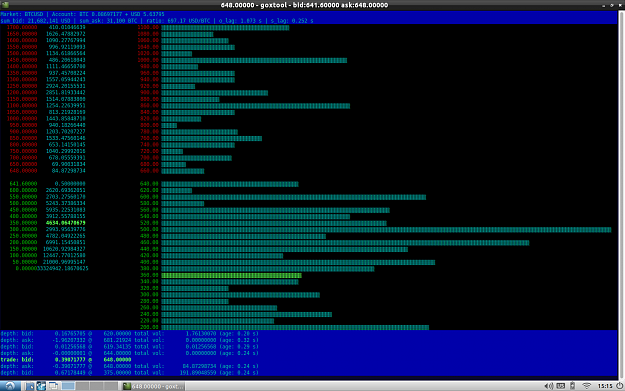Viewport: 625px width, 391px height.
Task: Click the sum_bid status text in header
Action: click(x=35, y=21)
